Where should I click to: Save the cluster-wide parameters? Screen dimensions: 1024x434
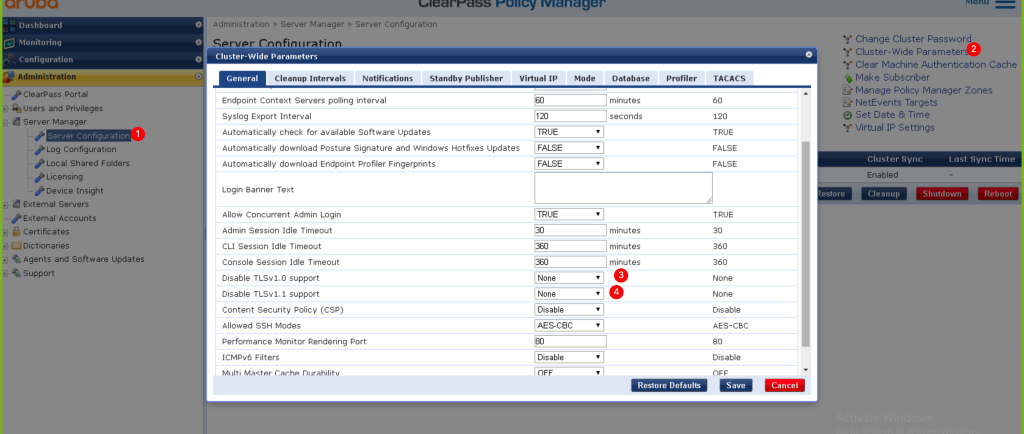pyautogui.click(x=736, y=386)
